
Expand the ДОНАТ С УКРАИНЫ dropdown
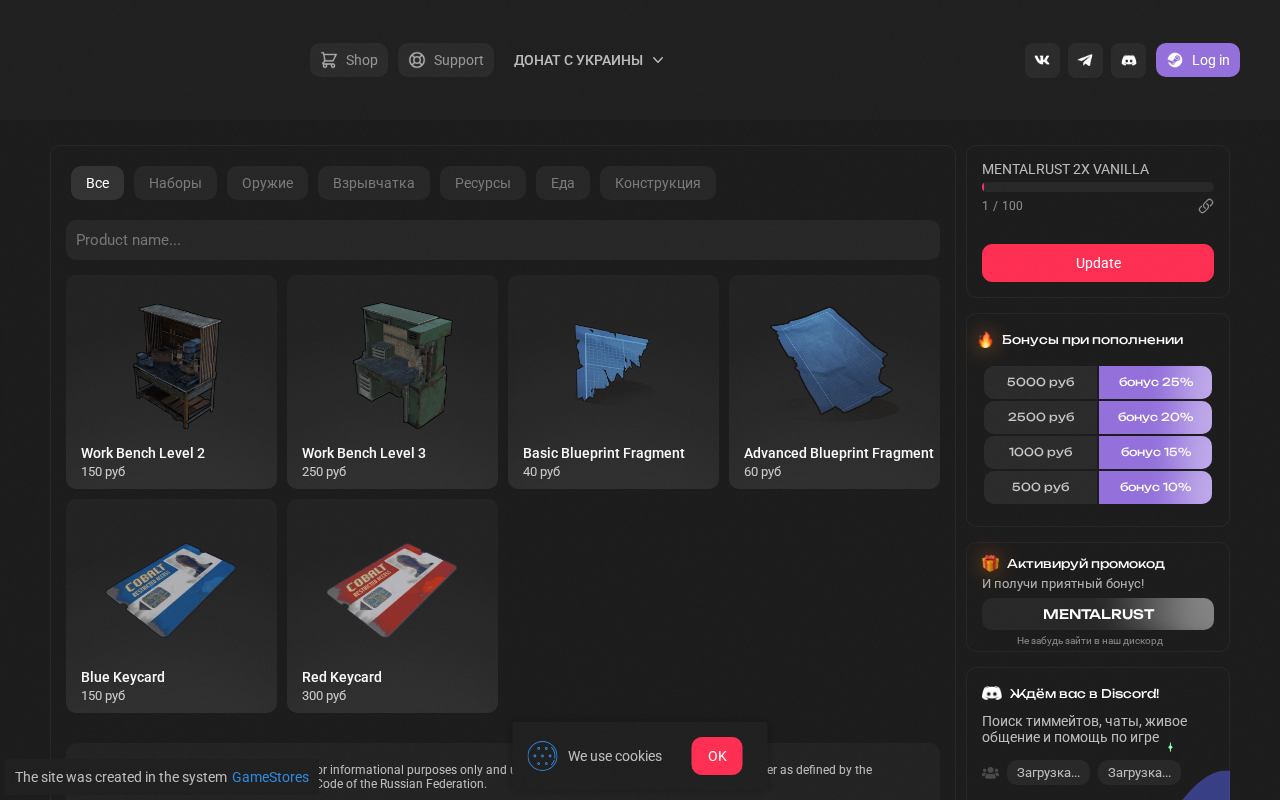(589, 60)
